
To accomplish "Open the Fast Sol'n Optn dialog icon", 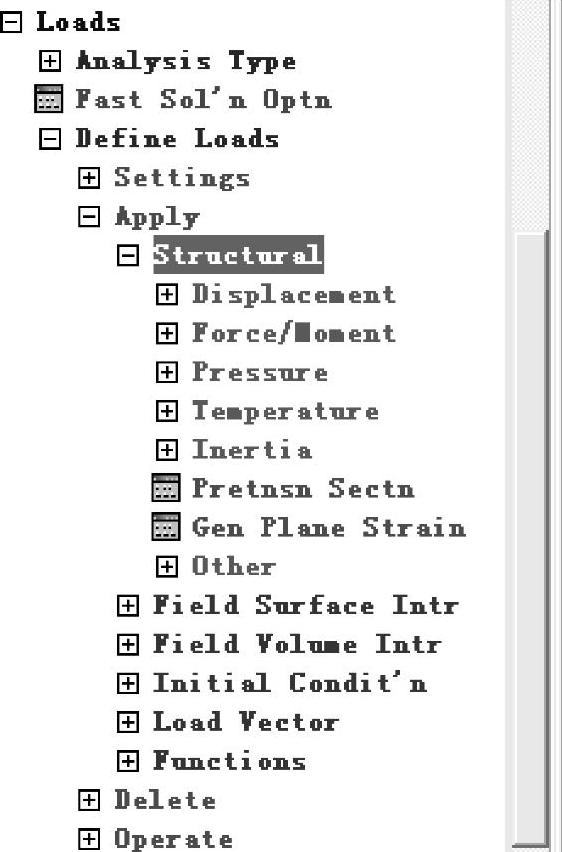I will [48, 99].
